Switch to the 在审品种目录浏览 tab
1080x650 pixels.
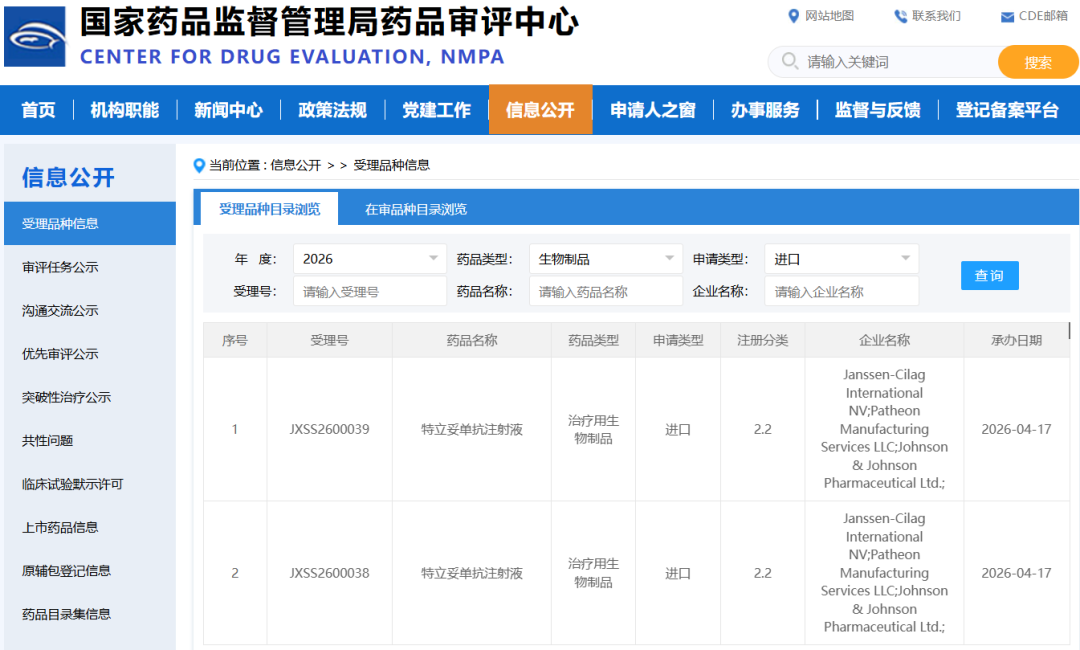click(416, 209)
